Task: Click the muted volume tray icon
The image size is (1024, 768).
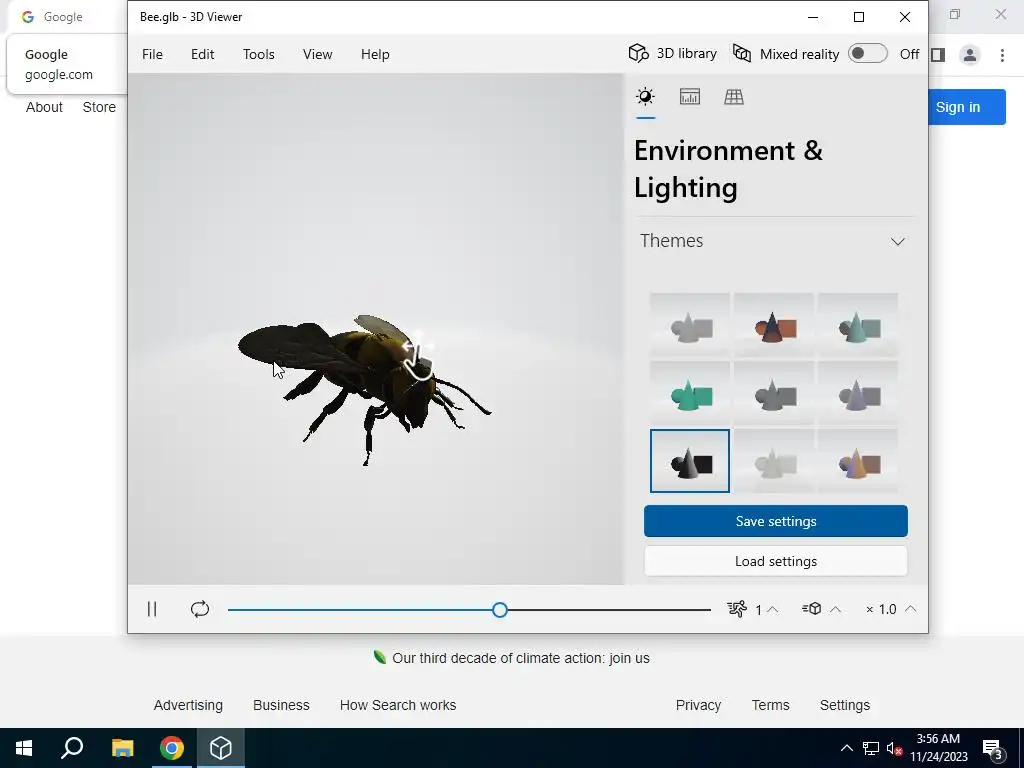Action: tap(894, 748)
